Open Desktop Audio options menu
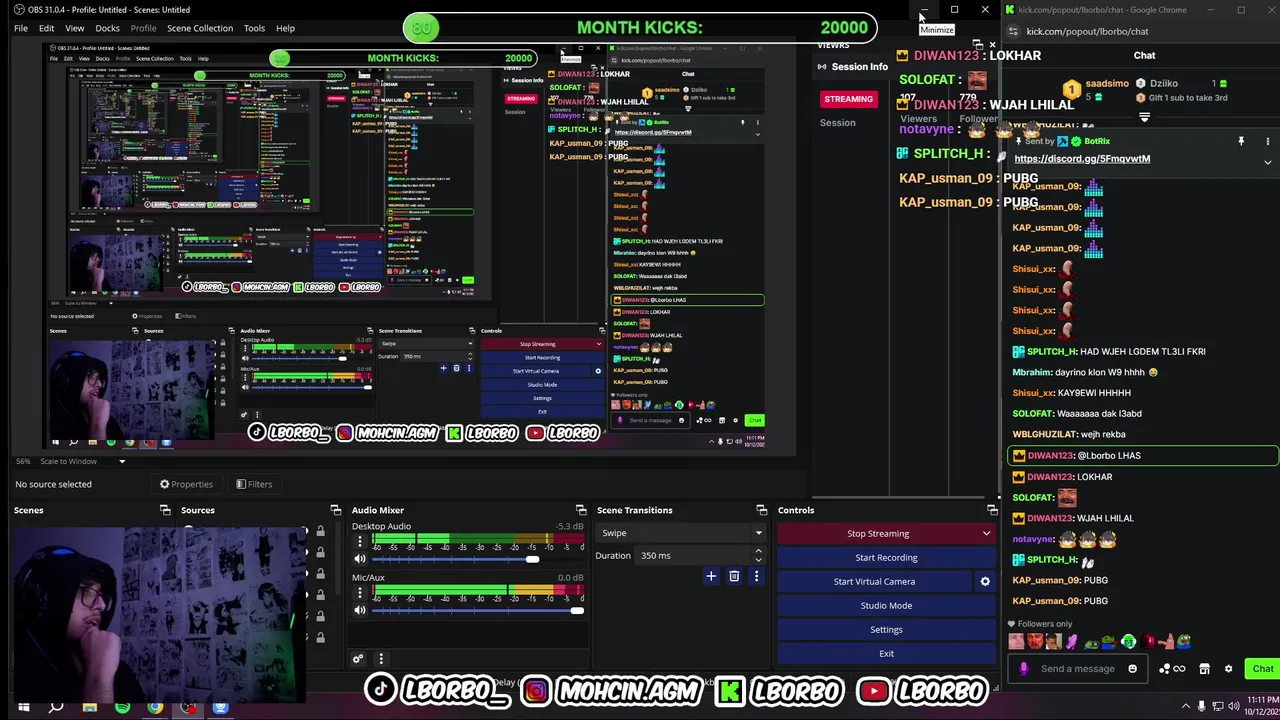1280x720 pixels. point(360,543)
